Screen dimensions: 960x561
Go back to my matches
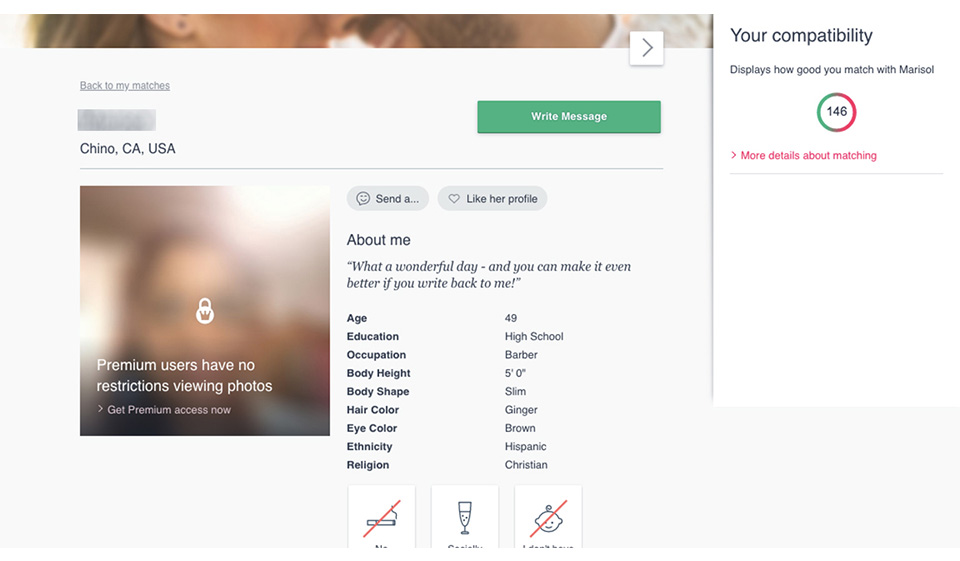[x=125, y=86]
